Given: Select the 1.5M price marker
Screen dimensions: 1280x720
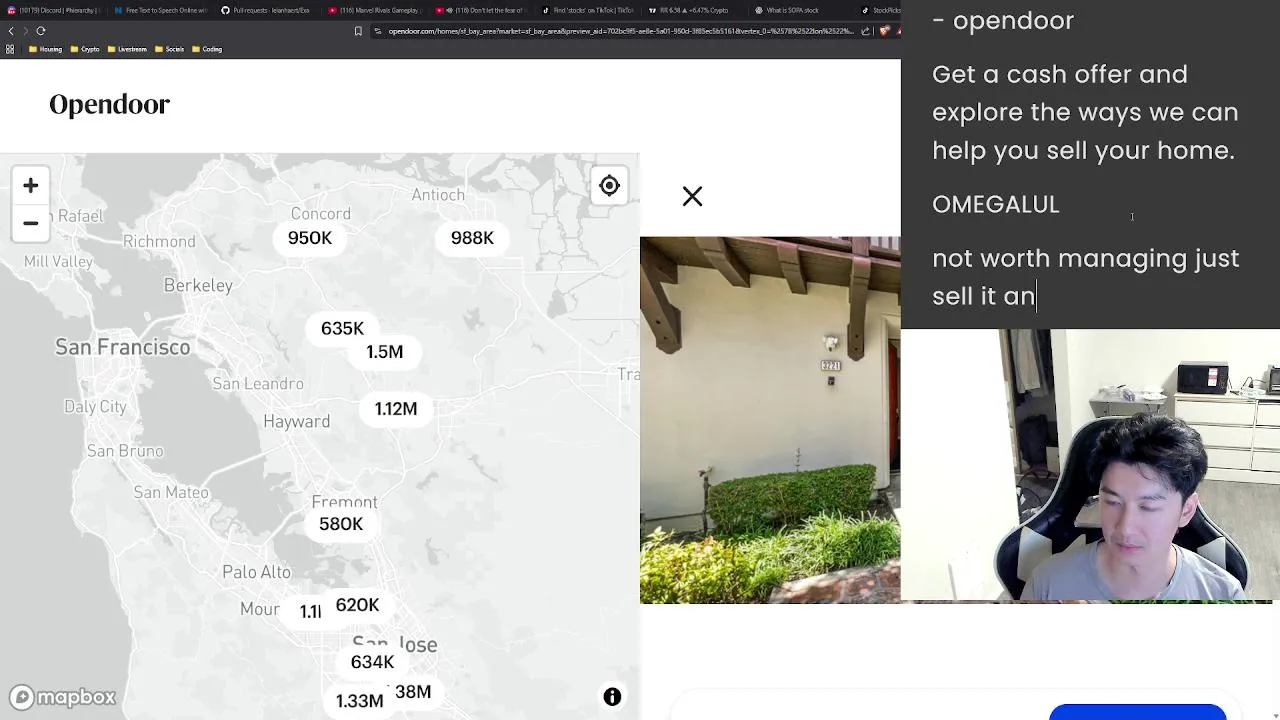Looking at the screenshot, I should (385, 352).
